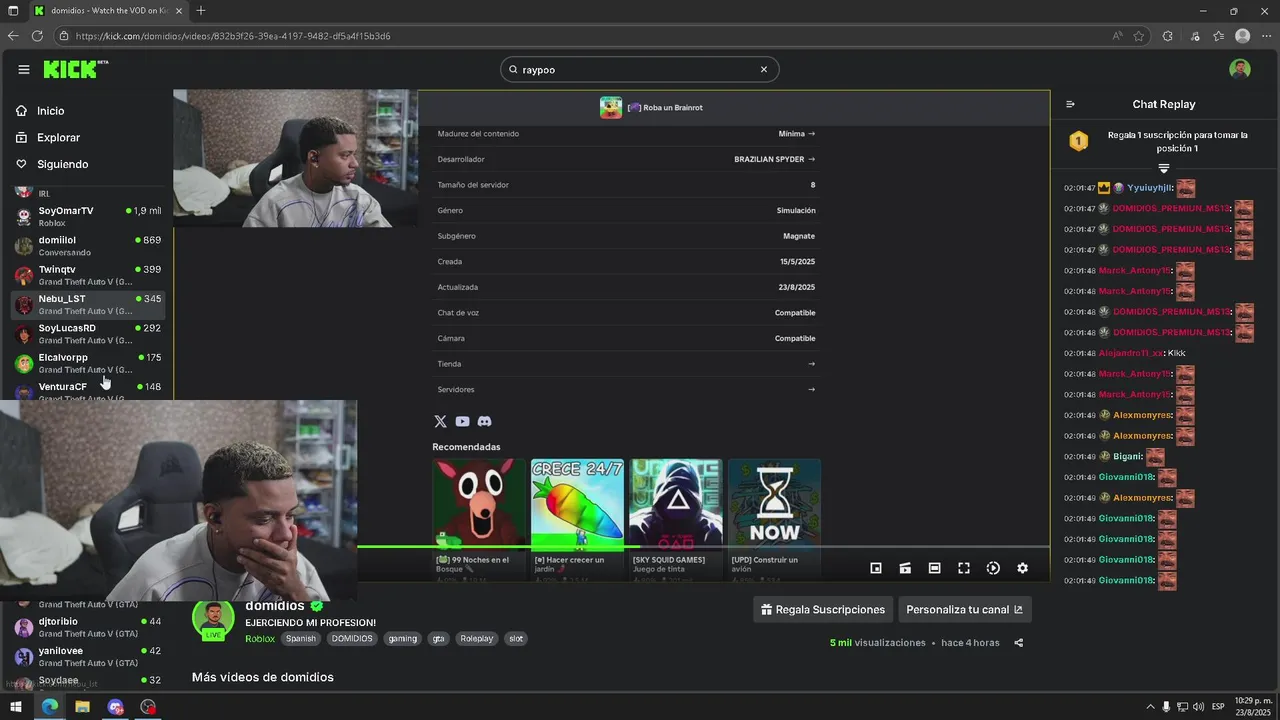Expand the gift leaderboard arrow
Screen dimensions: 1280x720
pos(1163,168)
